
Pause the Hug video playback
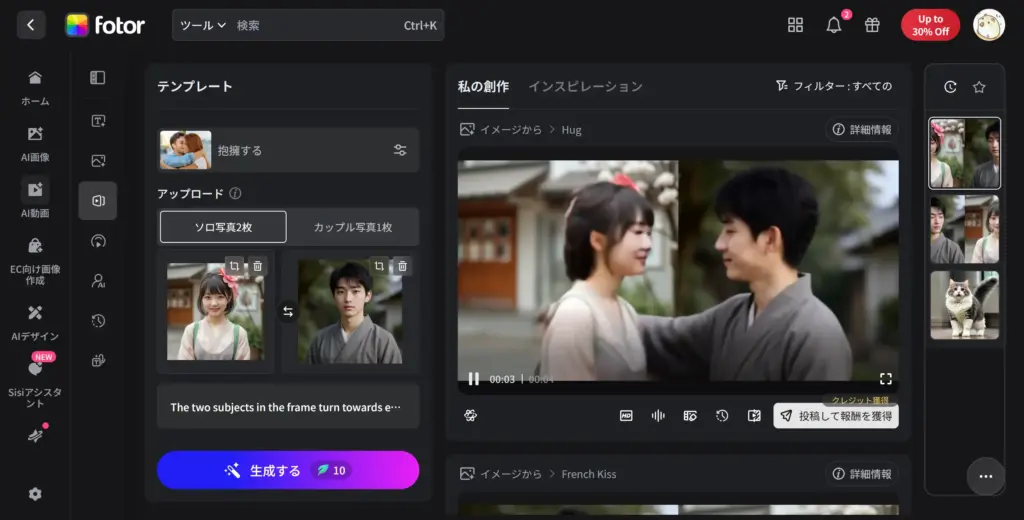point(474,379)
